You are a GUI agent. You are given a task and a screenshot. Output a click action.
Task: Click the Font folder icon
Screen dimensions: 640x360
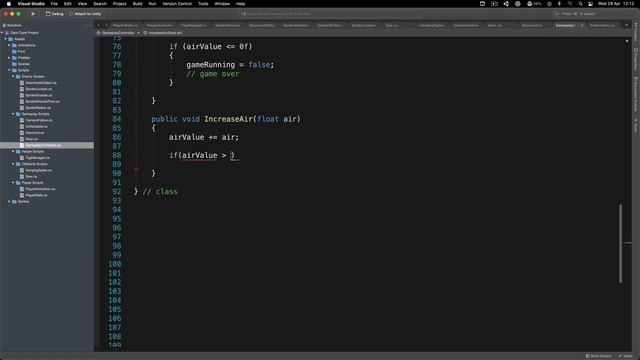click(x=14, y=51)
